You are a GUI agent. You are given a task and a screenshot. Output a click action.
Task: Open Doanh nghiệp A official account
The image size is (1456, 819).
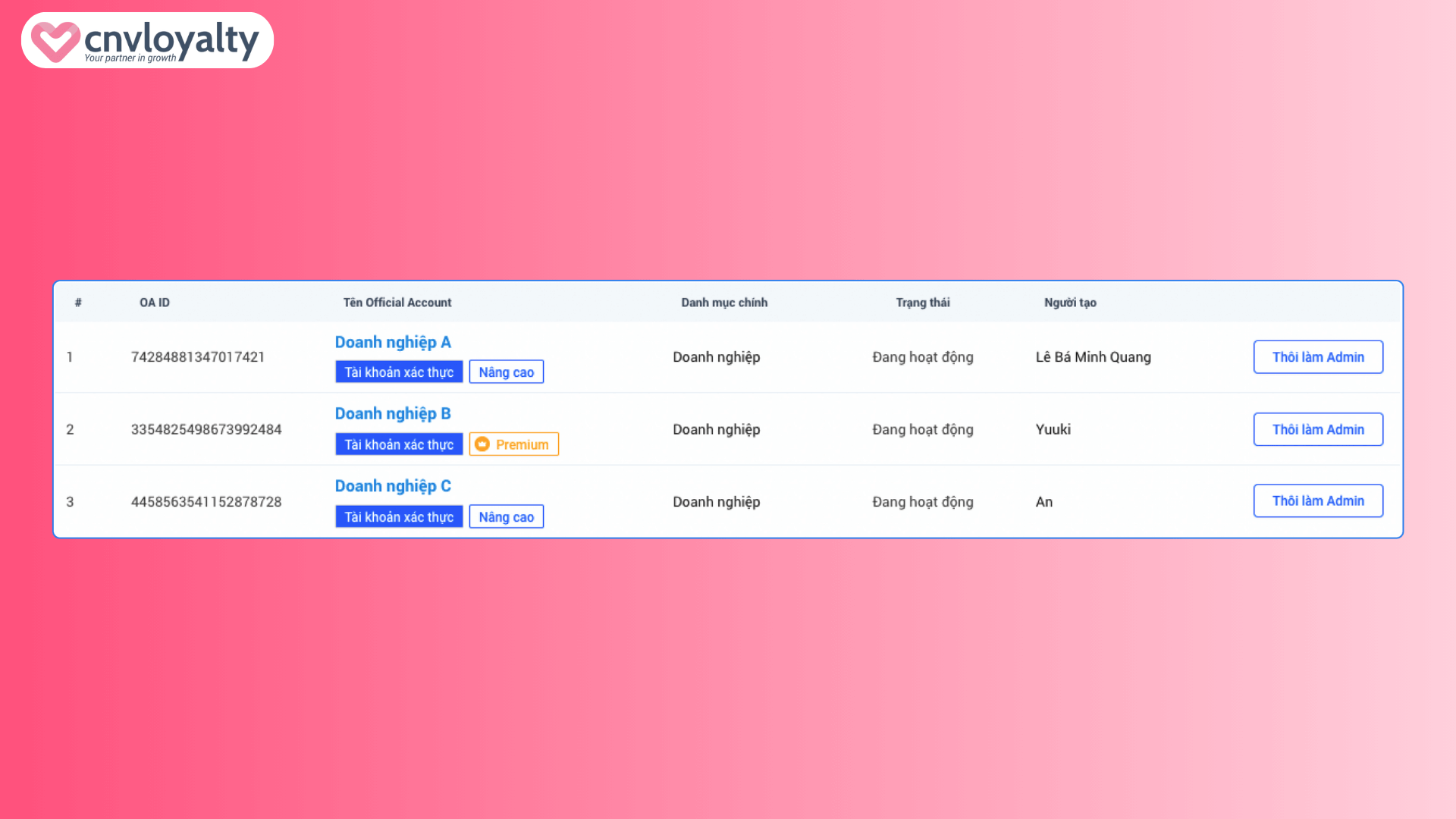pos(393,342)
